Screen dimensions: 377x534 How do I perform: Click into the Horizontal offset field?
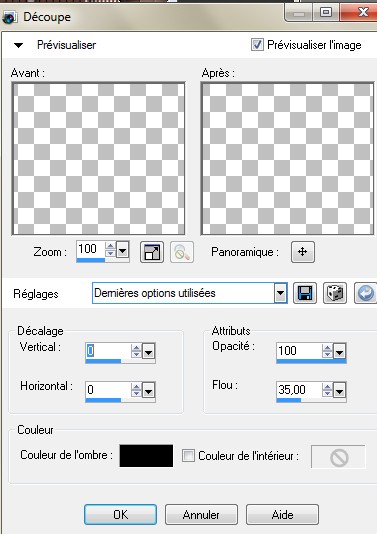(x=108, y=390)
